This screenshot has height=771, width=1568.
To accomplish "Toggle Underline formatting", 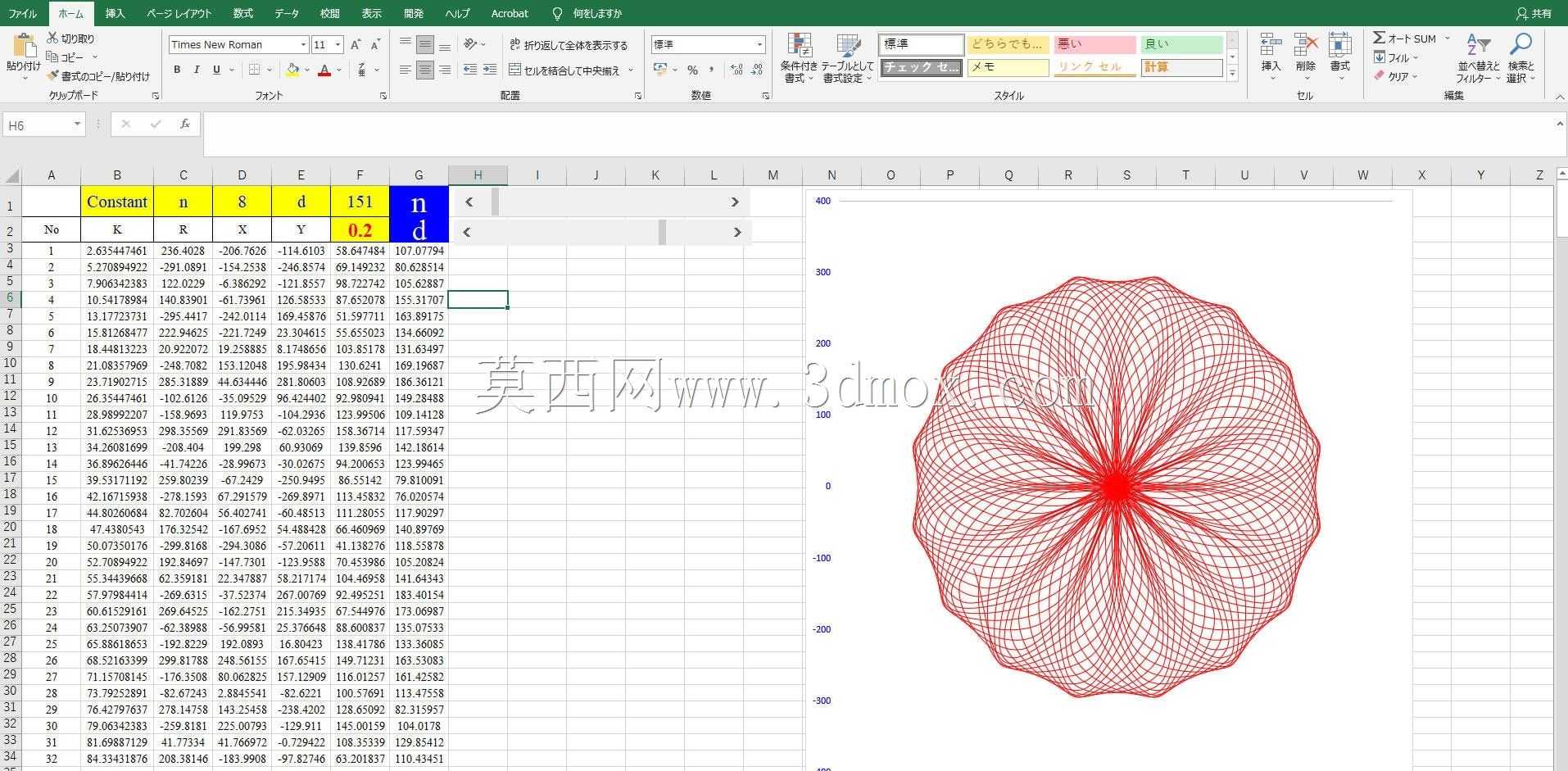I will pos(216,70).
